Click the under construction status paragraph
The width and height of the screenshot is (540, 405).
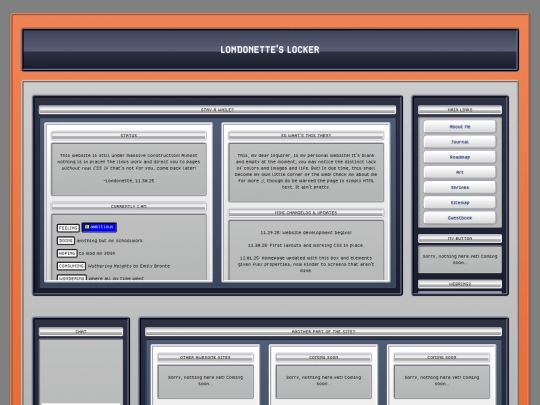click(x=129, y=162)
